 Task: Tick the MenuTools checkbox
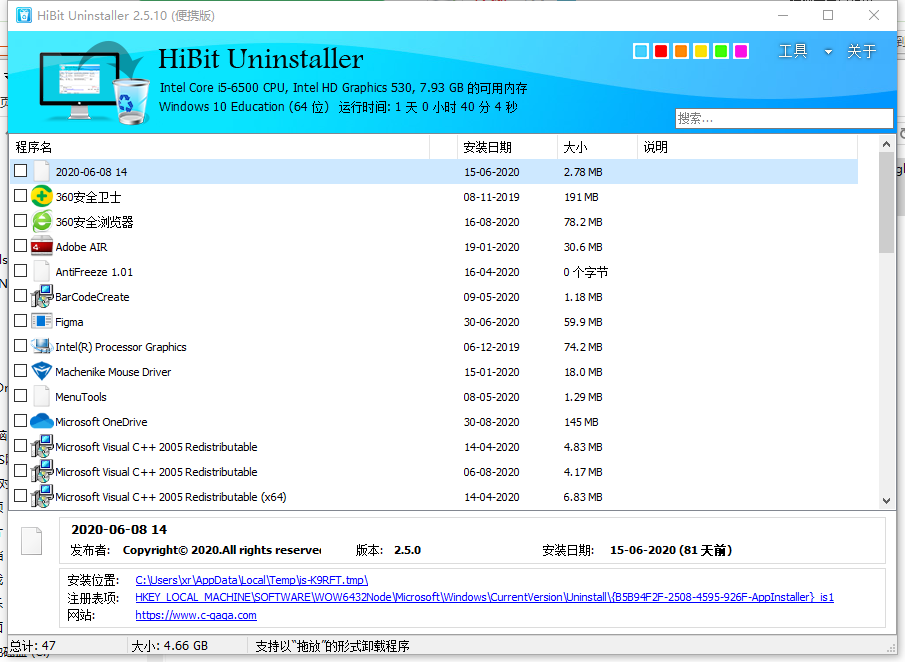(20, 395)
